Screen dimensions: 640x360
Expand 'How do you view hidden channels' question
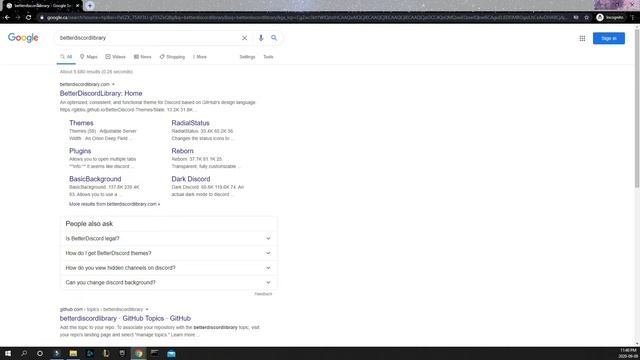[x=168, y=268]
